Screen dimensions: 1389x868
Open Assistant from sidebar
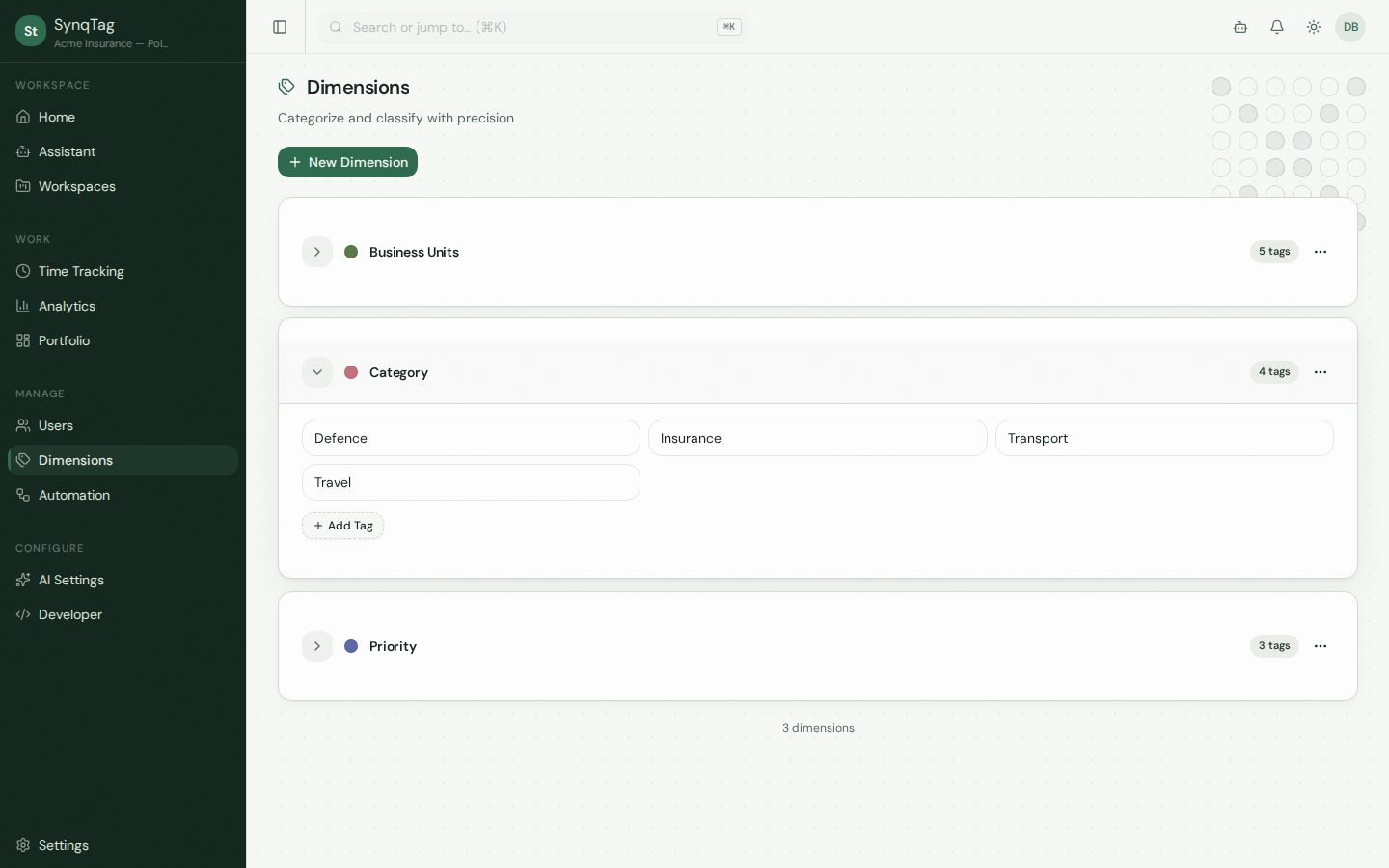click(x=123, y=151)
